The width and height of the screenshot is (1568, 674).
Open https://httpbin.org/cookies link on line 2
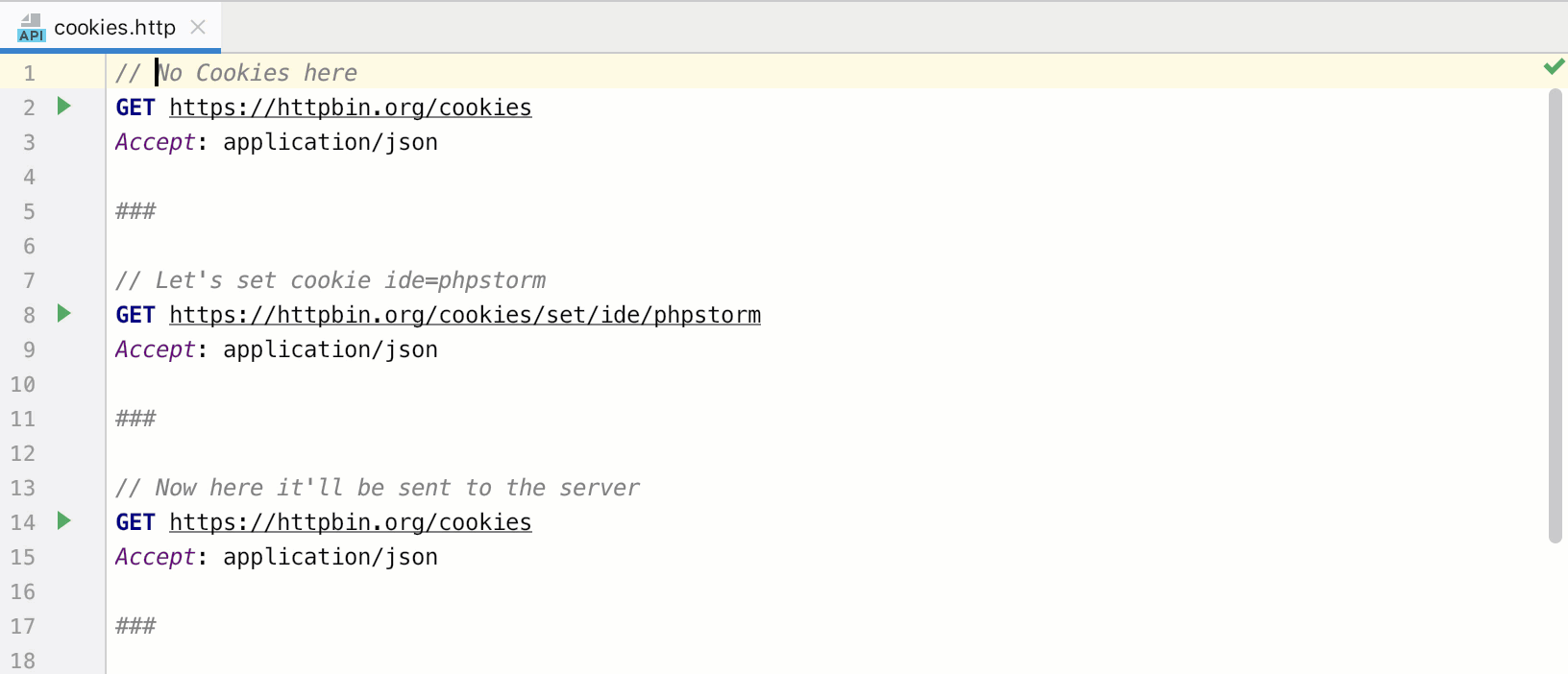point(350,107)
